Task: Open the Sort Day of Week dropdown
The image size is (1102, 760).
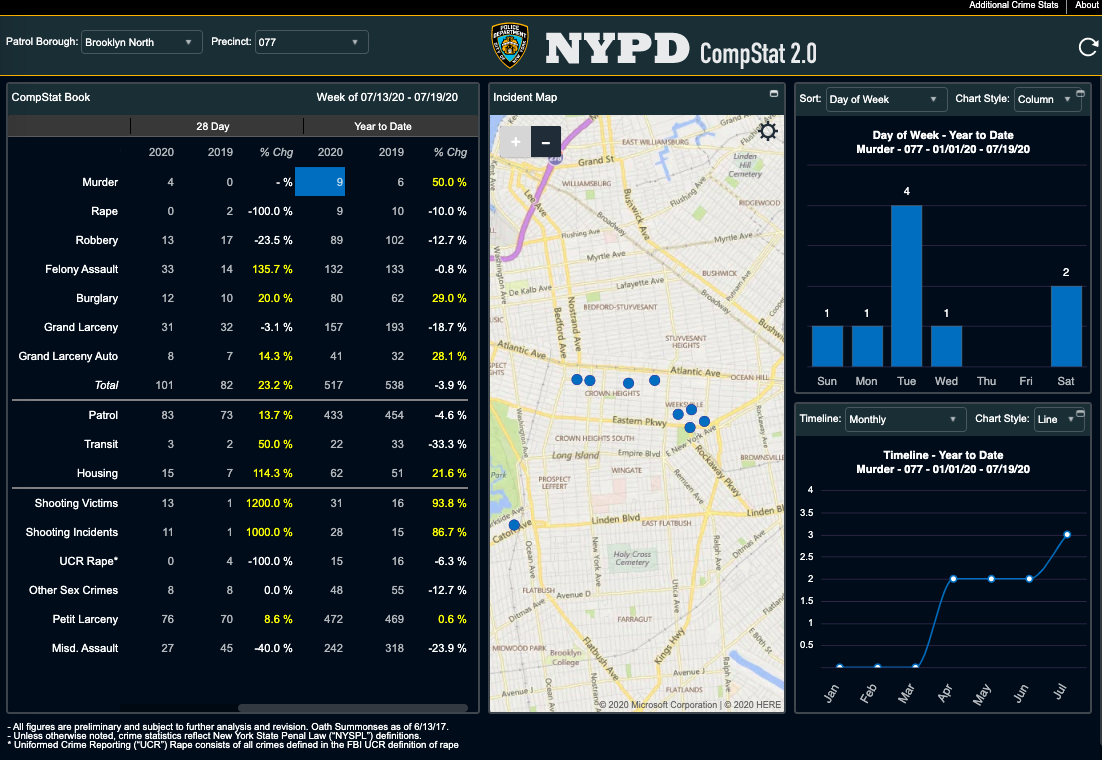Action: [x=886, y=99]
